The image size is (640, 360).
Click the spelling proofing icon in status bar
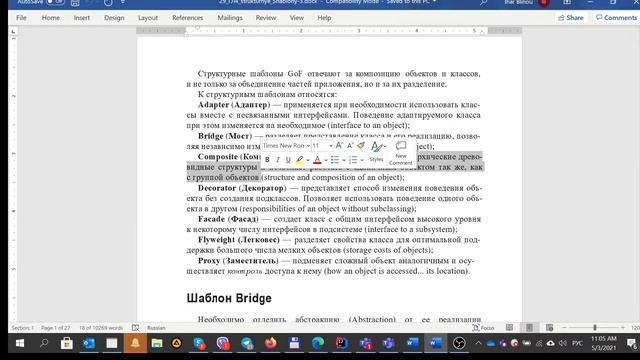[136, 328]
